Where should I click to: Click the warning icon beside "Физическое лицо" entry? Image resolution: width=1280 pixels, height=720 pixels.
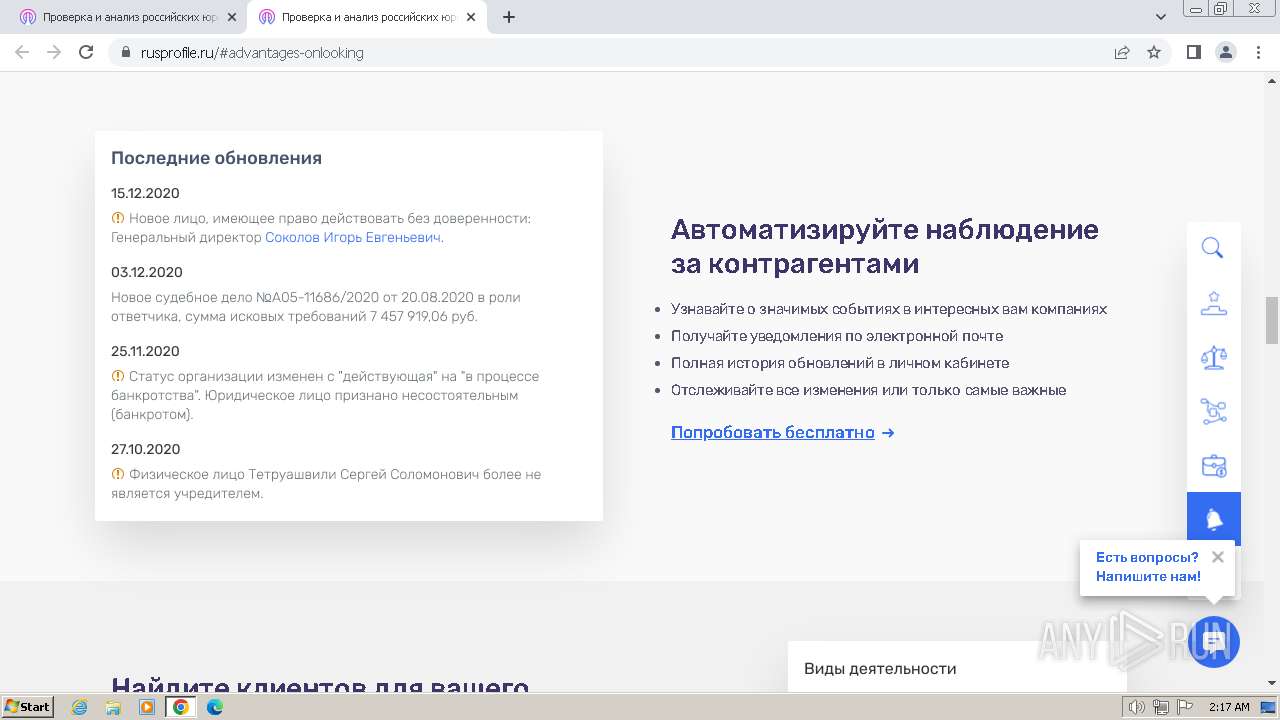coord(117,474)
